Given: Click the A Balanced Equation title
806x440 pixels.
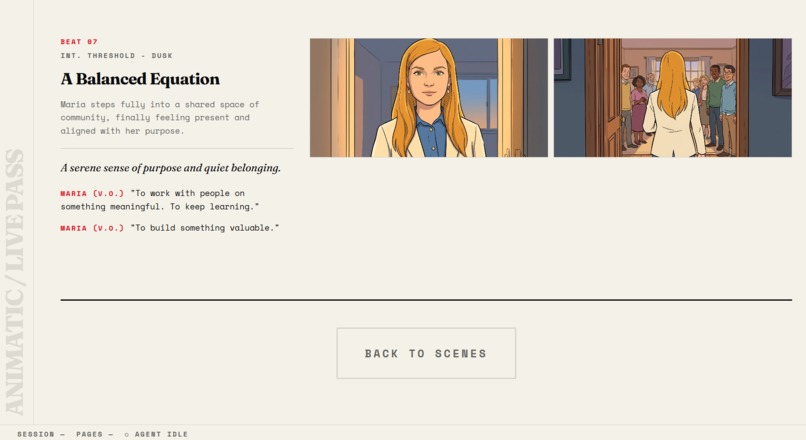Looking at the screenshot, I should tap(140, 79).
